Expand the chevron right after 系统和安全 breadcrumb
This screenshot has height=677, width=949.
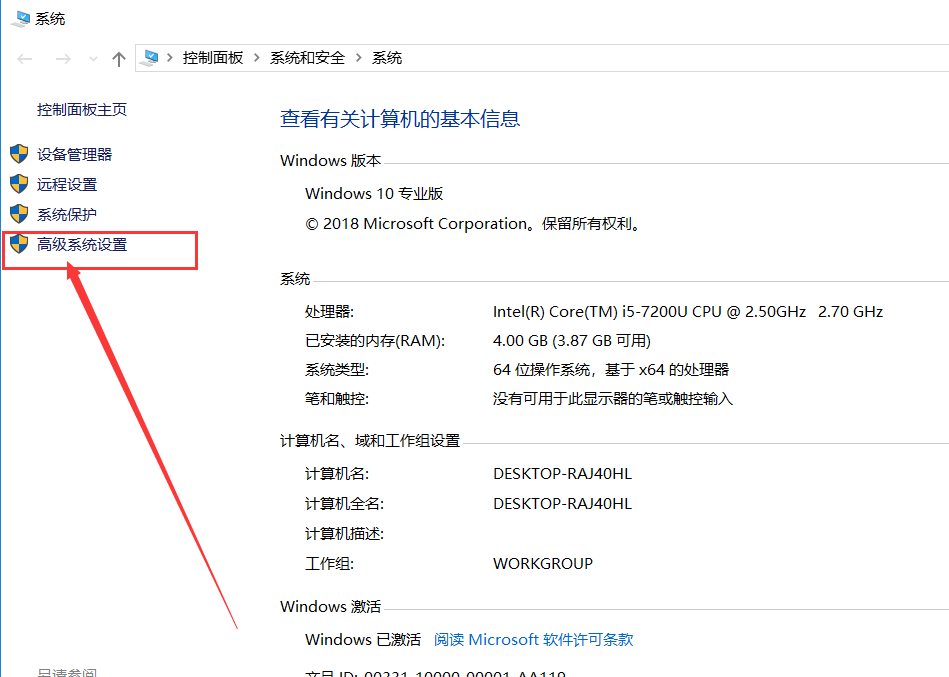click(359, 58)
